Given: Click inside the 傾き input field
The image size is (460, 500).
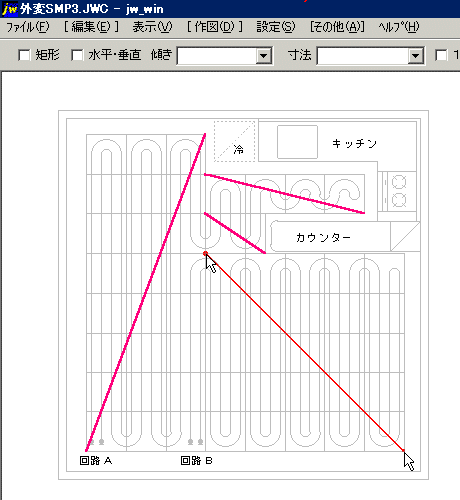Looking at the screenshot, I should (x=217, y=56).
